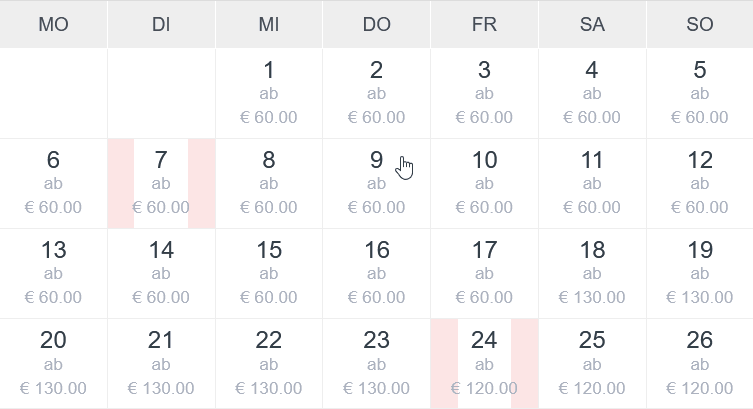This screenshot has width=753, height=409.
Task: Choose day 18 priced € 130.00
Action: pyautogui.click(x=592, y=273)
